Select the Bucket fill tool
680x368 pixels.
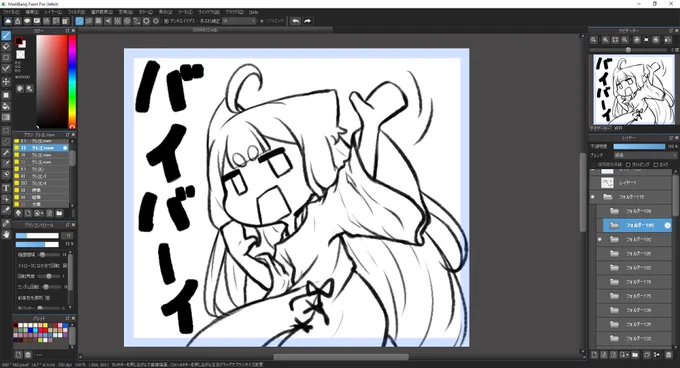tap(6, 106)
